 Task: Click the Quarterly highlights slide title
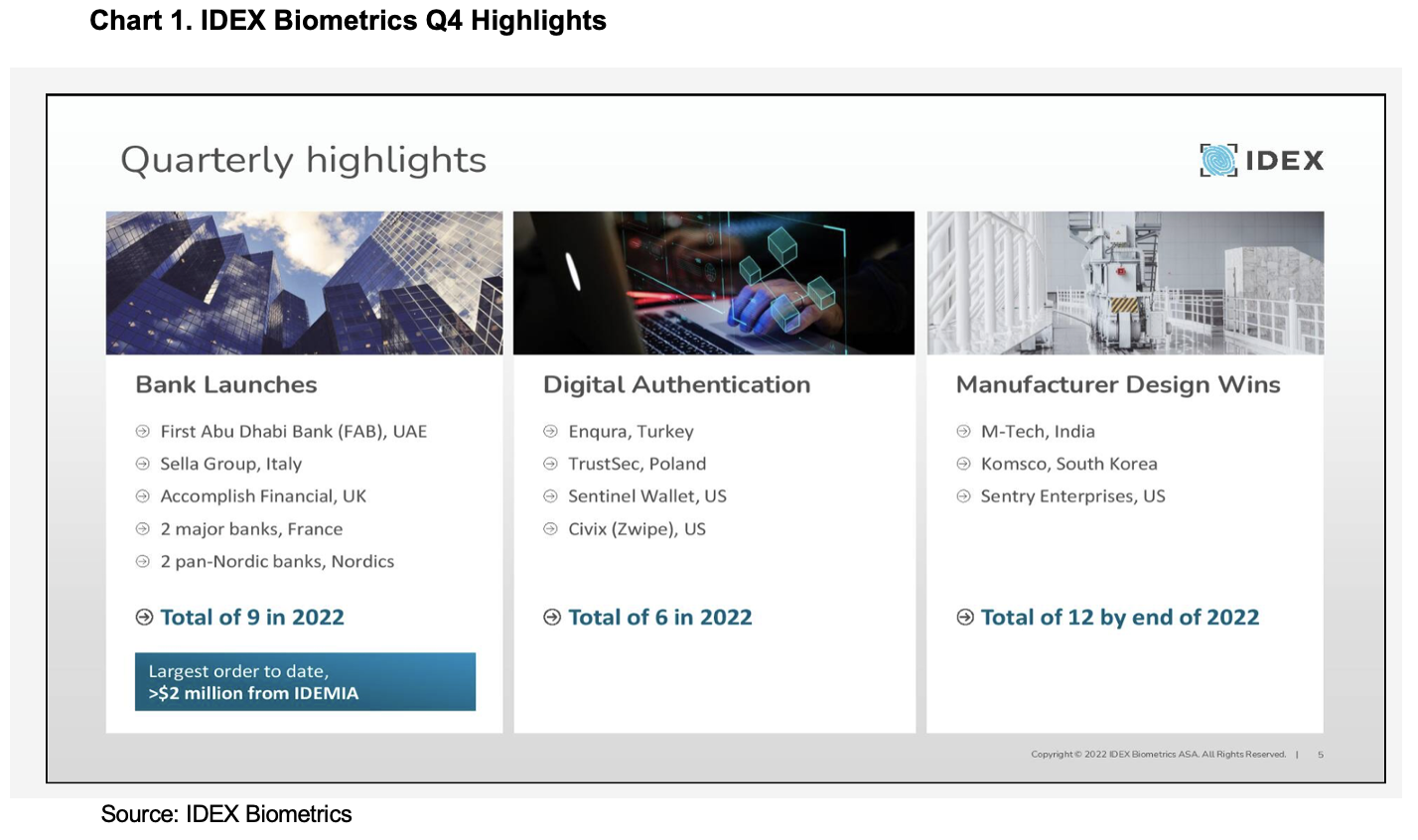303,160
